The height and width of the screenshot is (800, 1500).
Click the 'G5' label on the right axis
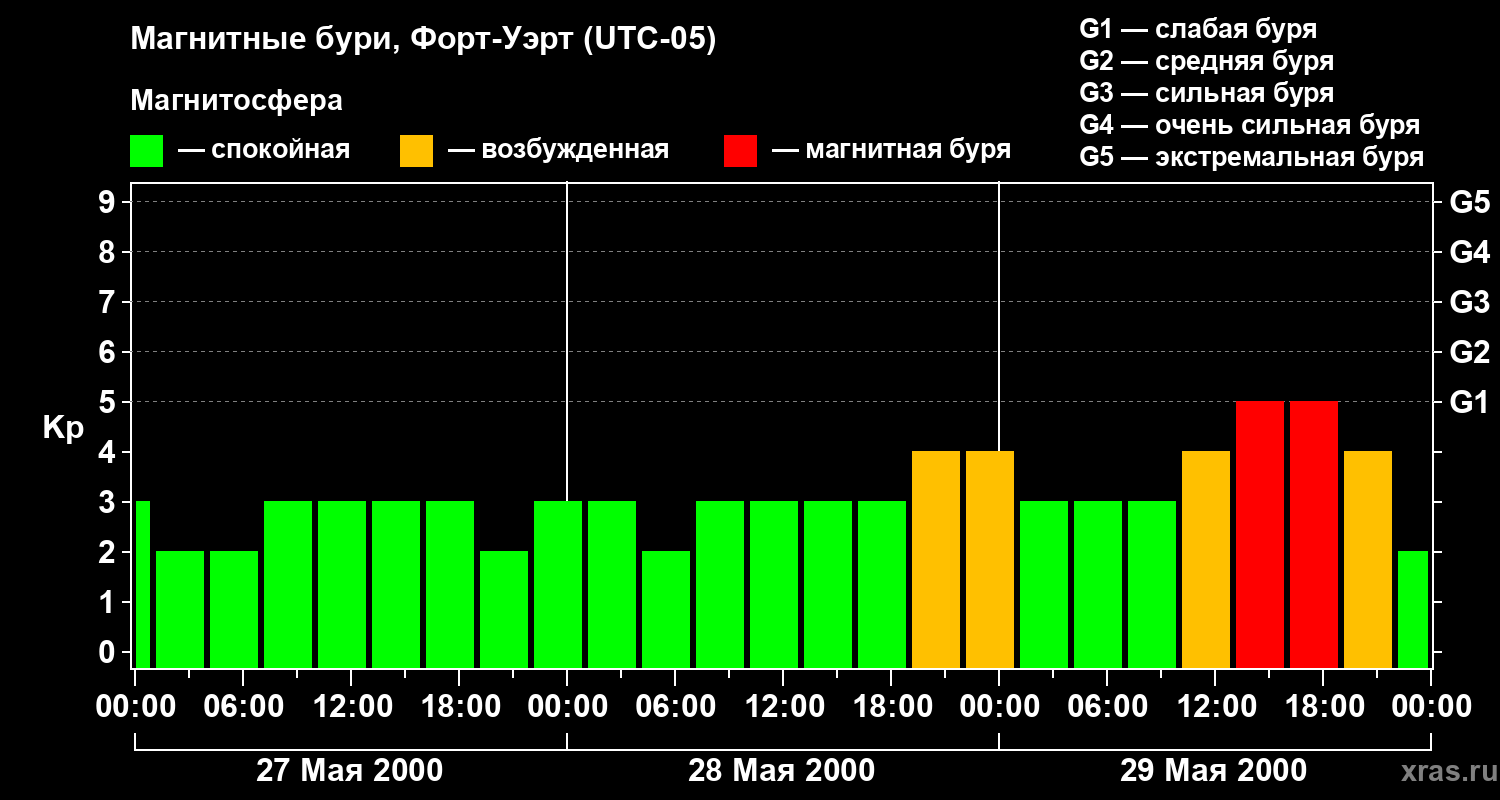click(x=1469, y=202)
